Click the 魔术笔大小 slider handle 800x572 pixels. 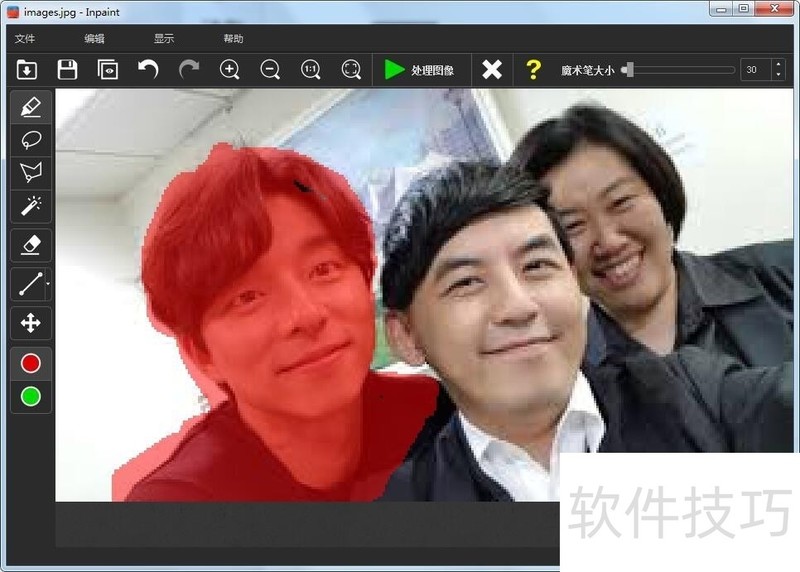click(629, 69)
